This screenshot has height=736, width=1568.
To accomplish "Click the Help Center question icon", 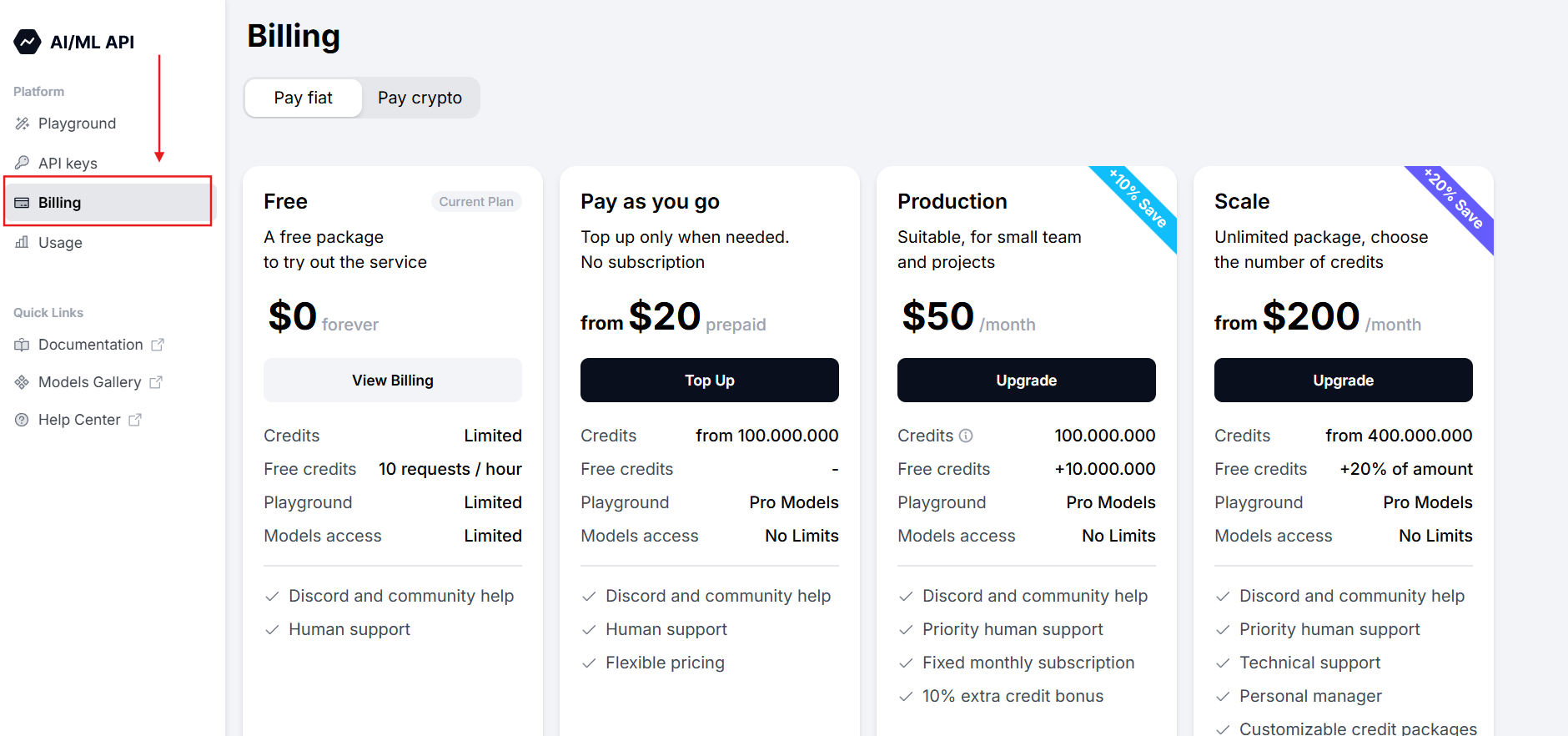I will pyautogui.click(x=23, y=420).
